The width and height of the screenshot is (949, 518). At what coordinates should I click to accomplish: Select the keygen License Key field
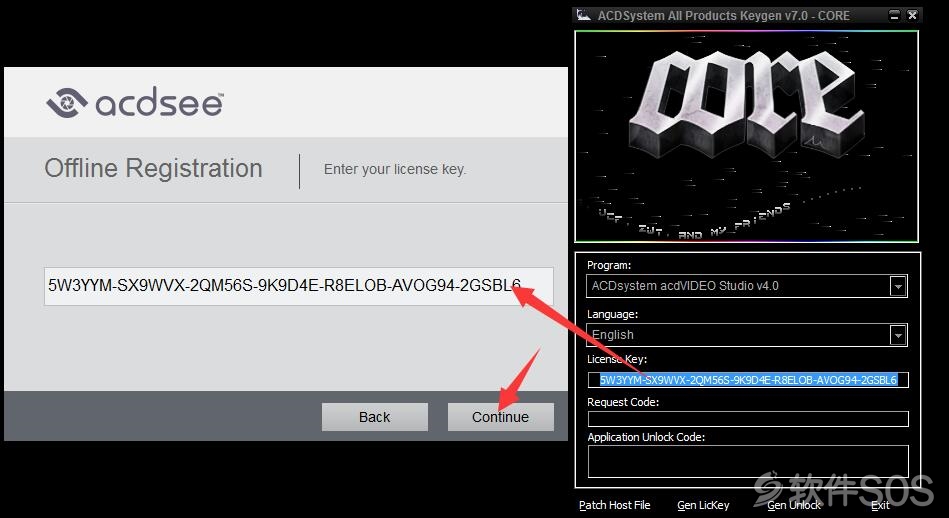tap(748, 379)
